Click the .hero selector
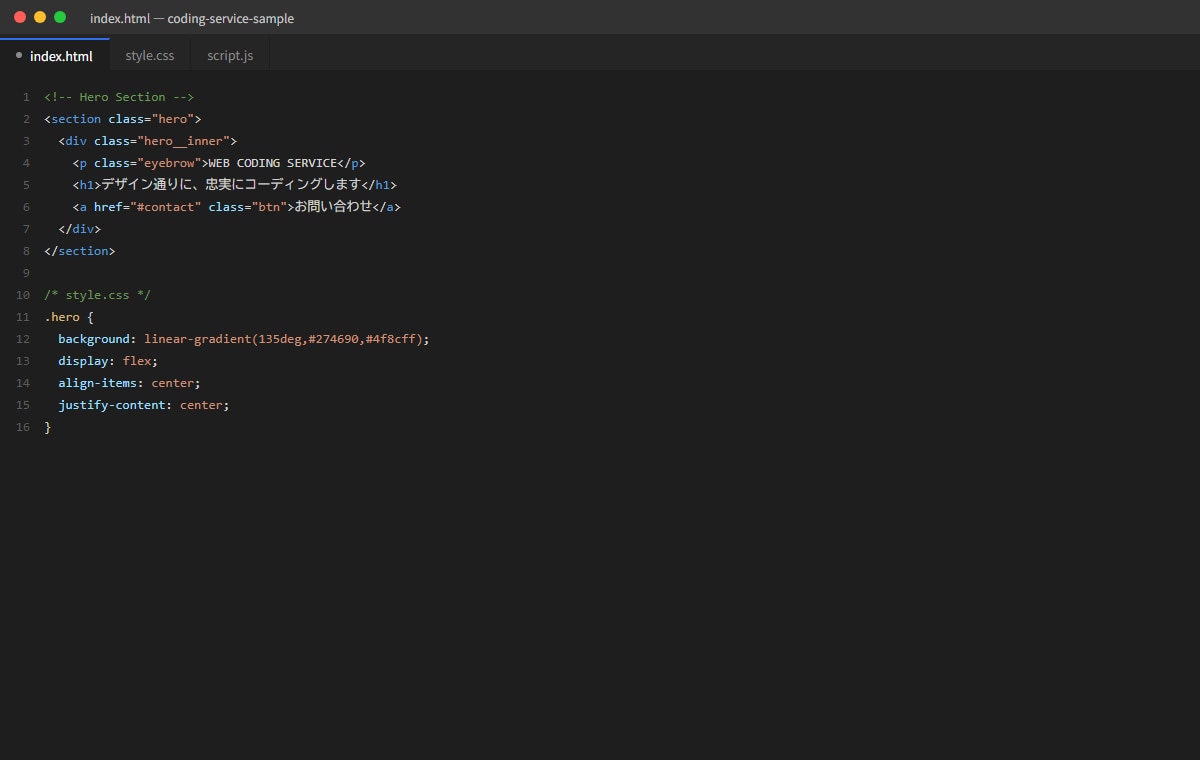Image resolution: width=1200 pixels, height=760 pixels. click(62, 317)
